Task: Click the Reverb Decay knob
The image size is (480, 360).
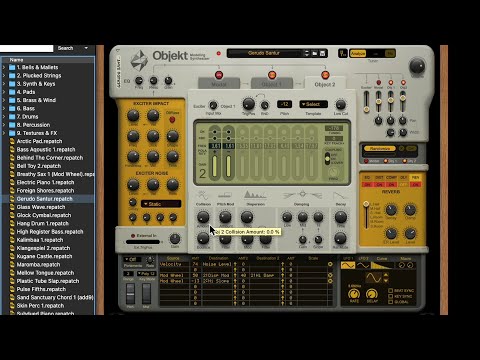Action: coord(391,210)
